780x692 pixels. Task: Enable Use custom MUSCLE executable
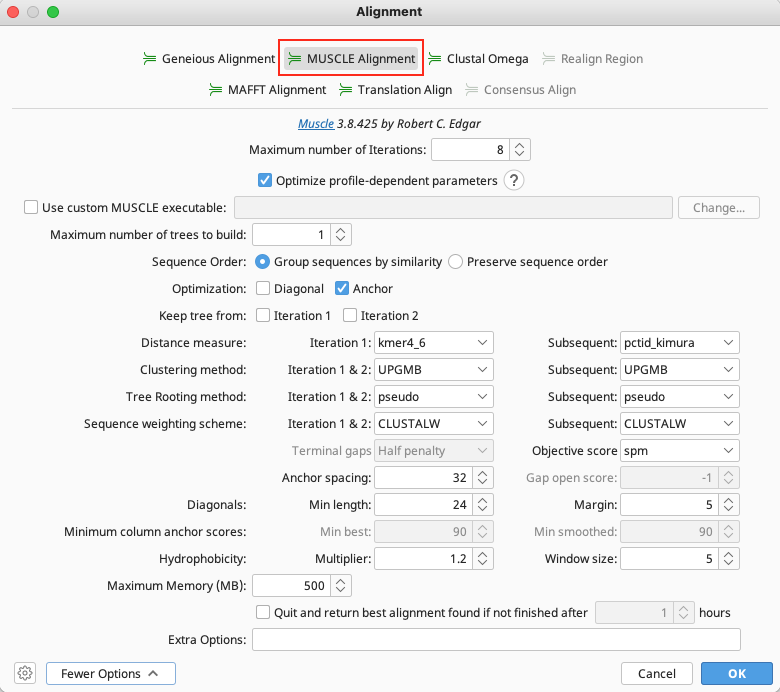coord(30,208)
